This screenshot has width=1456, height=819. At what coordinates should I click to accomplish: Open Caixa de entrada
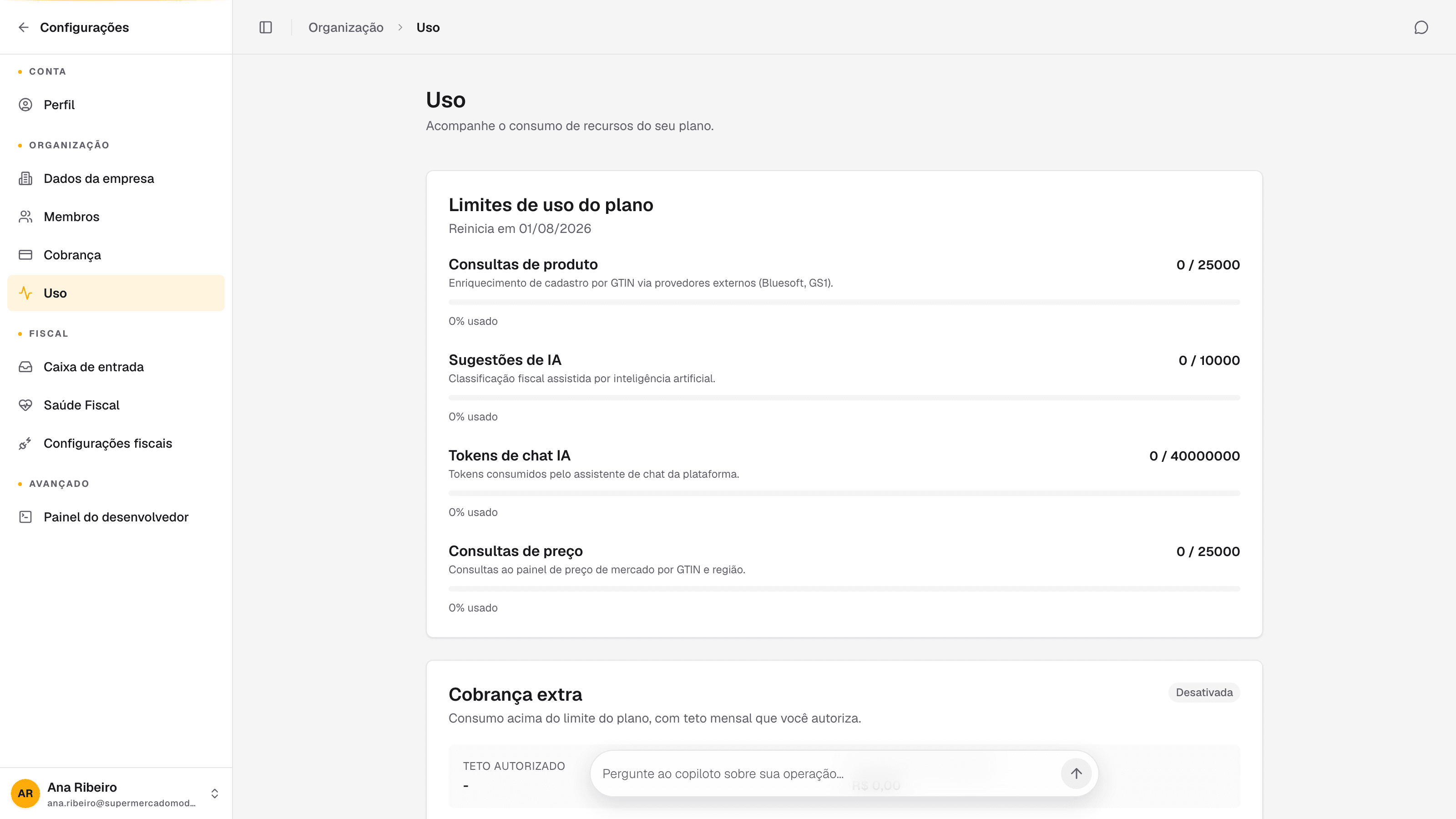(x=116, y=367)
